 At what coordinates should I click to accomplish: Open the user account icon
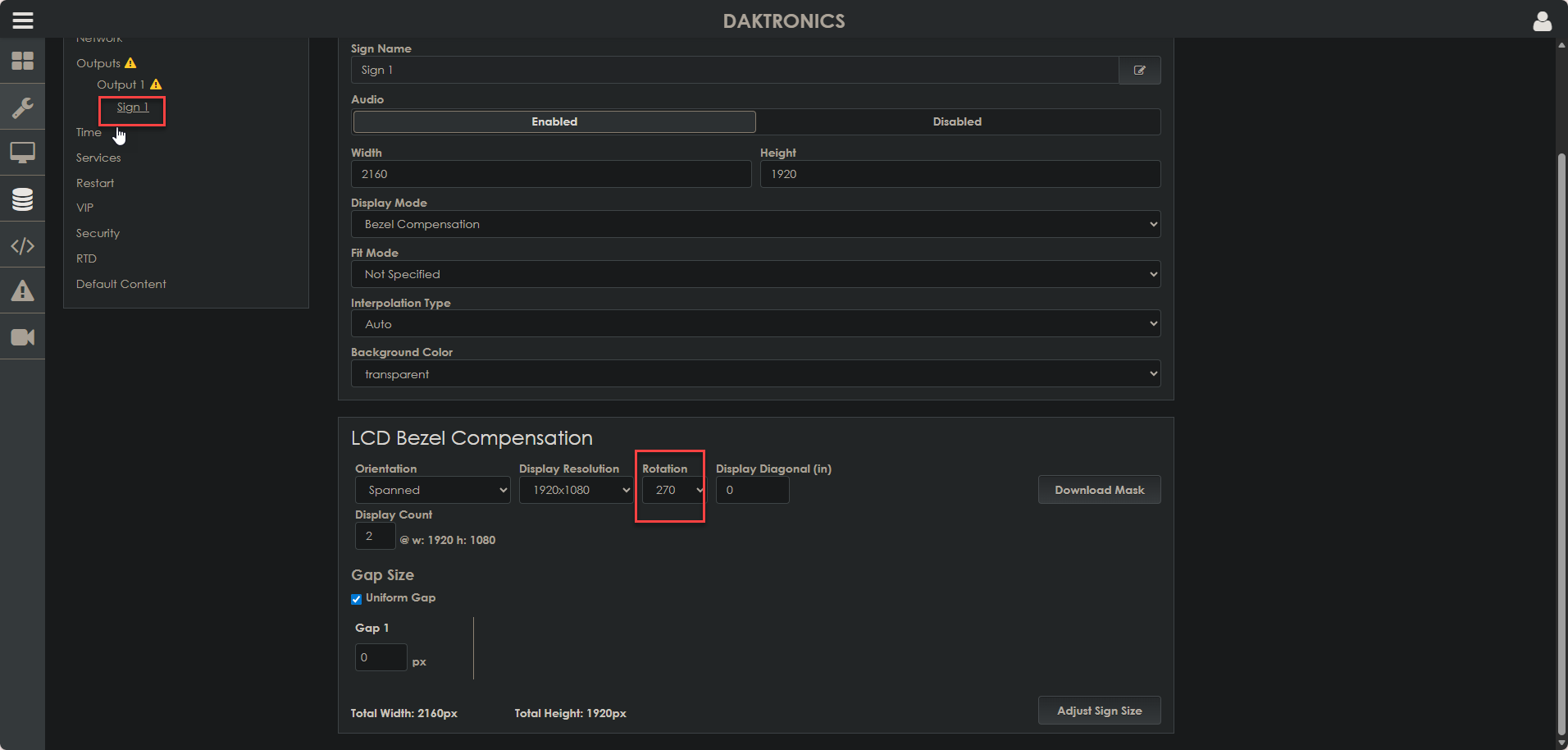pyautogui.click(x=1542, y=21)
